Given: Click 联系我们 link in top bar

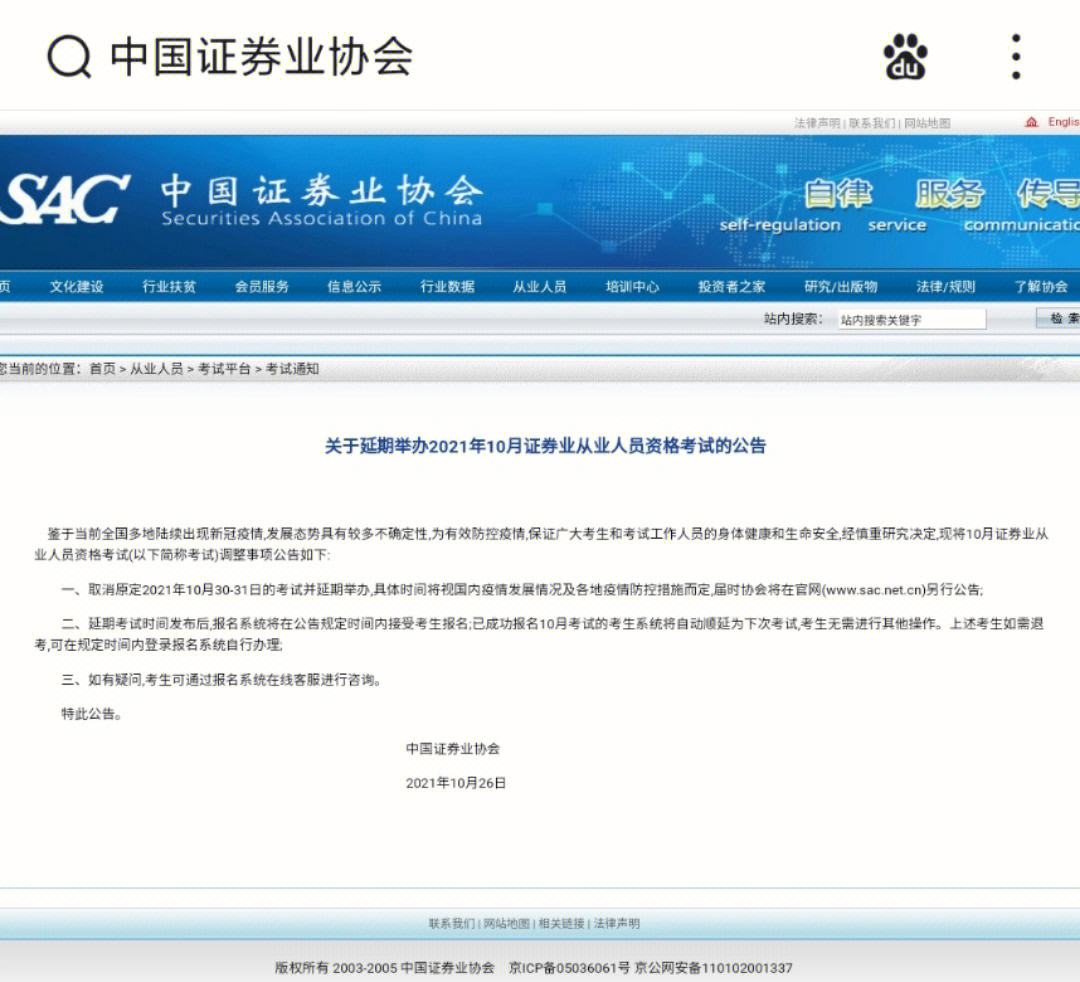Looking at the screenshot, I should 871,123.
